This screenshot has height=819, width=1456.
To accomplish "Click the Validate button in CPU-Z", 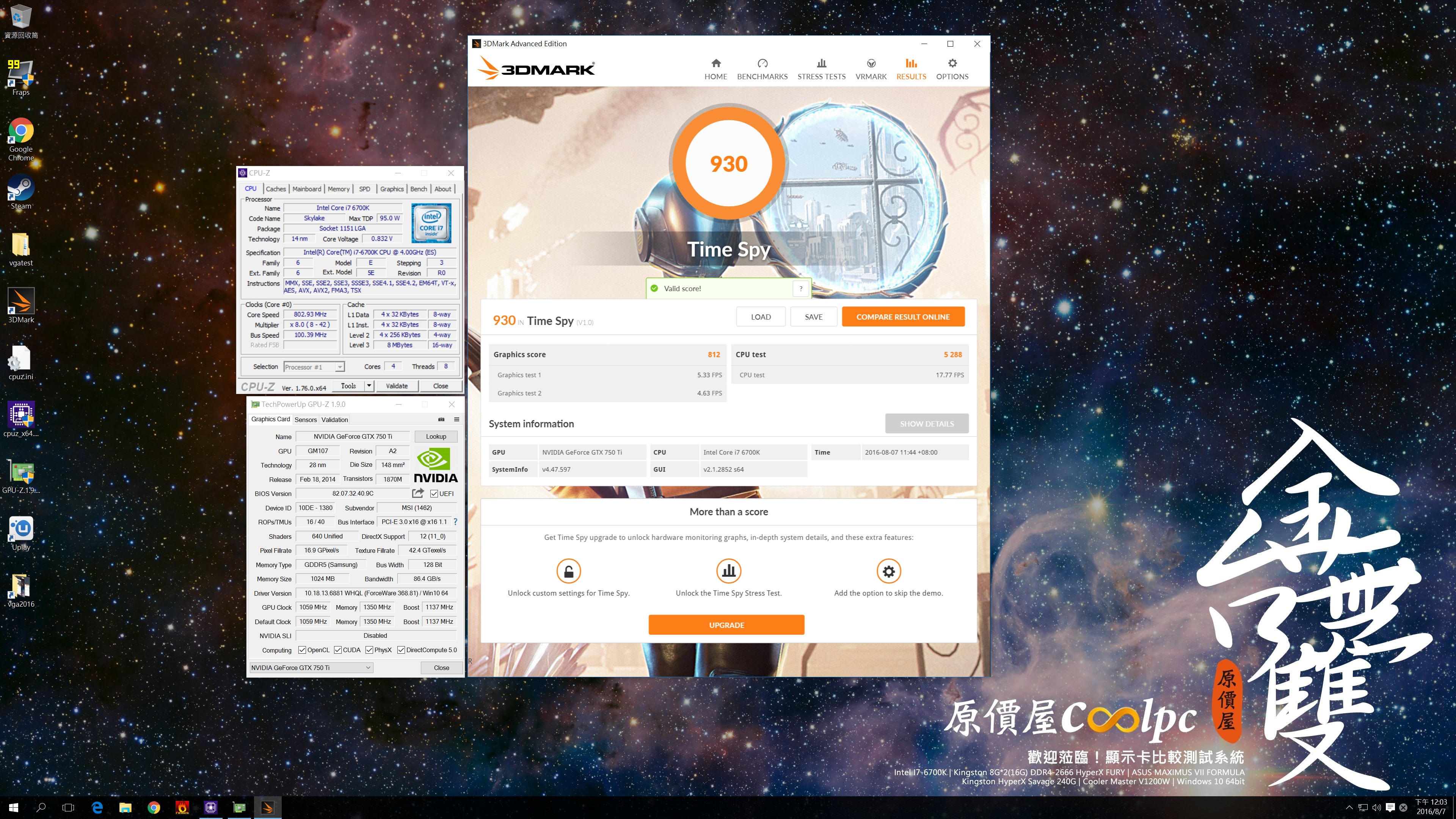I will pos(397,386).
